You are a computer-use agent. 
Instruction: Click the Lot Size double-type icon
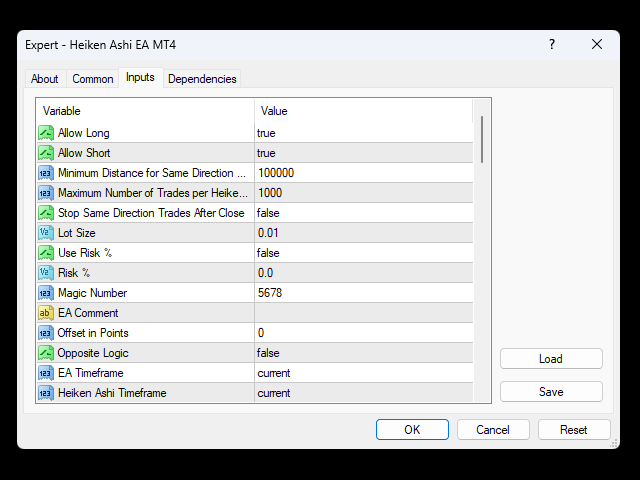(46, 233)
